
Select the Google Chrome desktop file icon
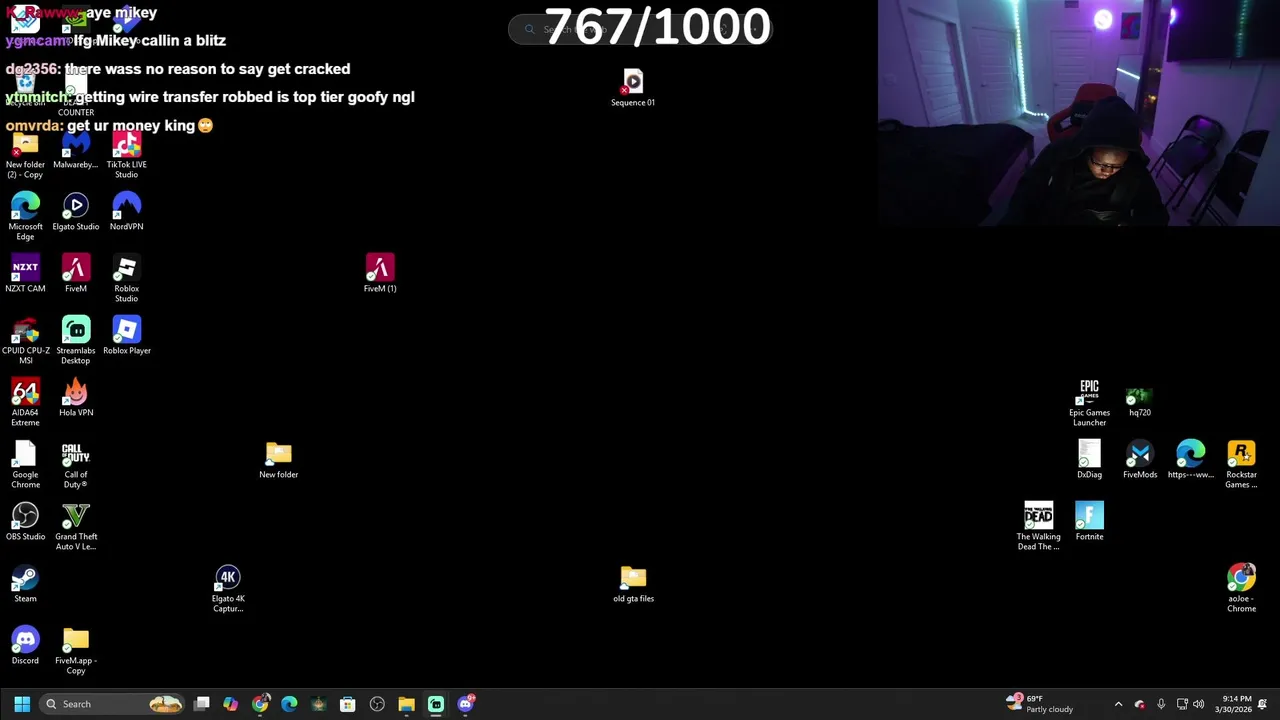pos(25,465)
